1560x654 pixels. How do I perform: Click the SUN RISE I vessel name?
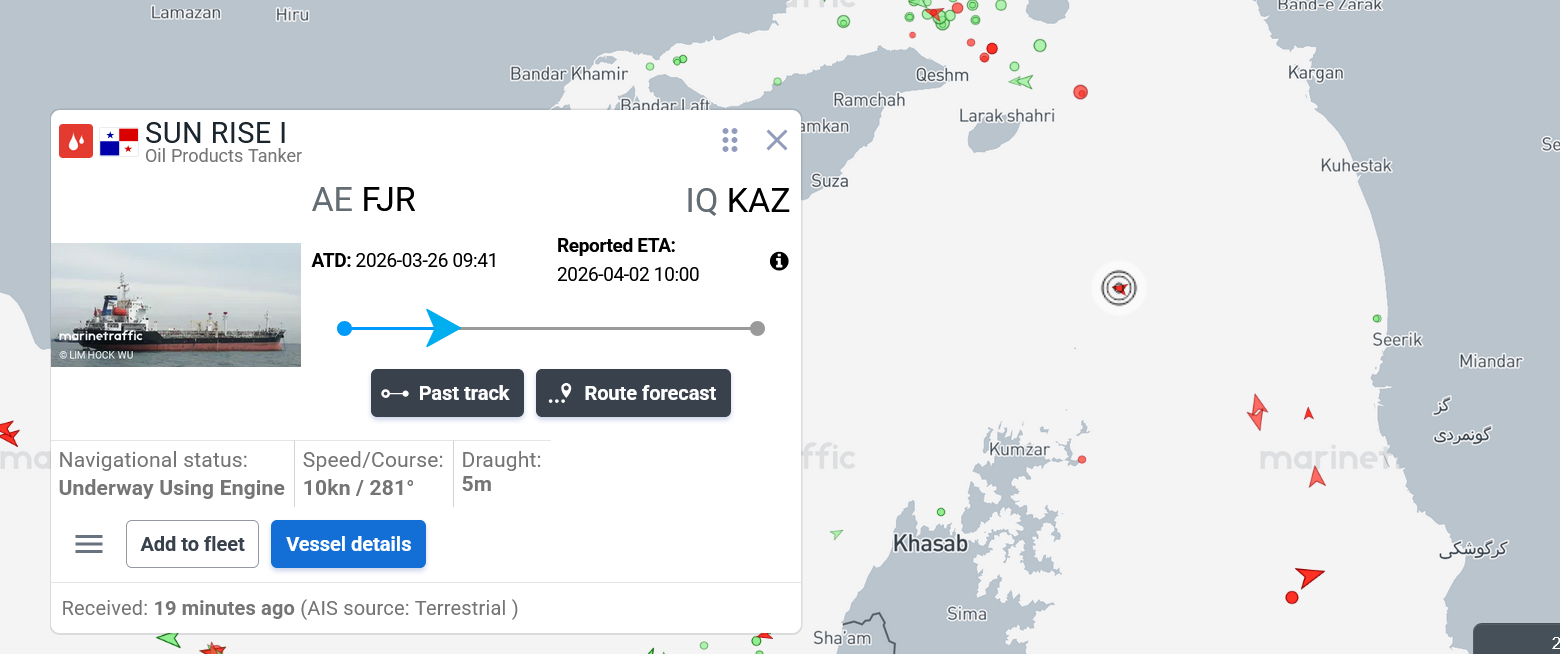click(216, 132)
